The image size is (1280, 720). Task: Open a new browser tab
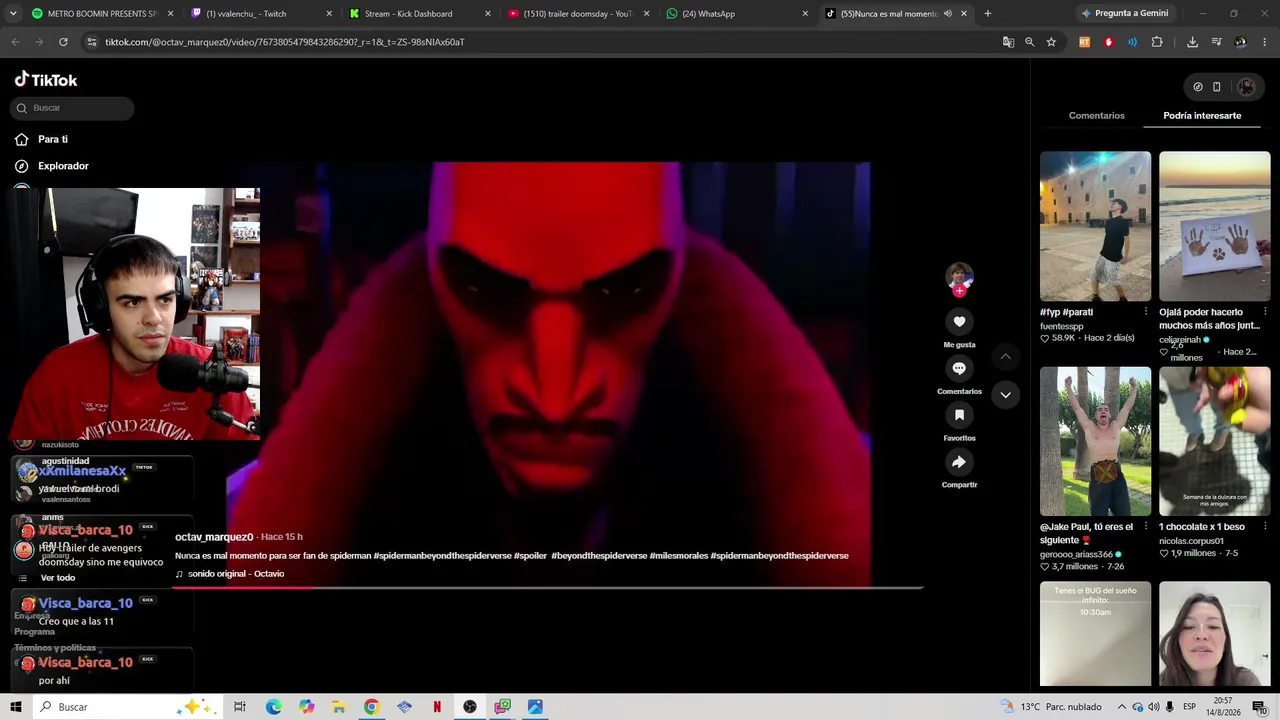tap(988, 14)
